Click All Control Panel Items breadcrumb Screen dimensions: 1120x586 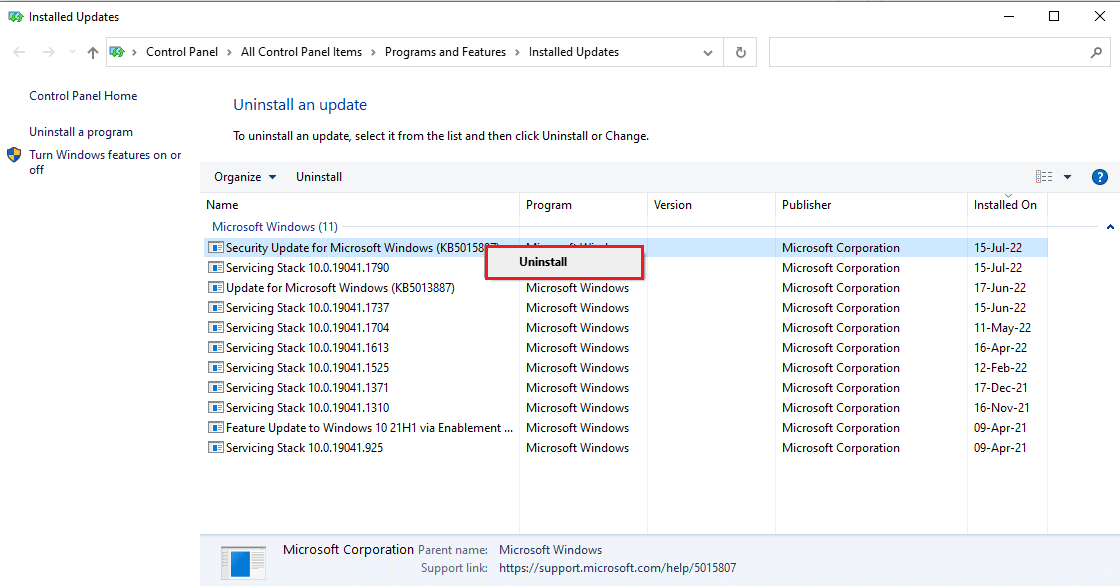click(x=301, y=52)
